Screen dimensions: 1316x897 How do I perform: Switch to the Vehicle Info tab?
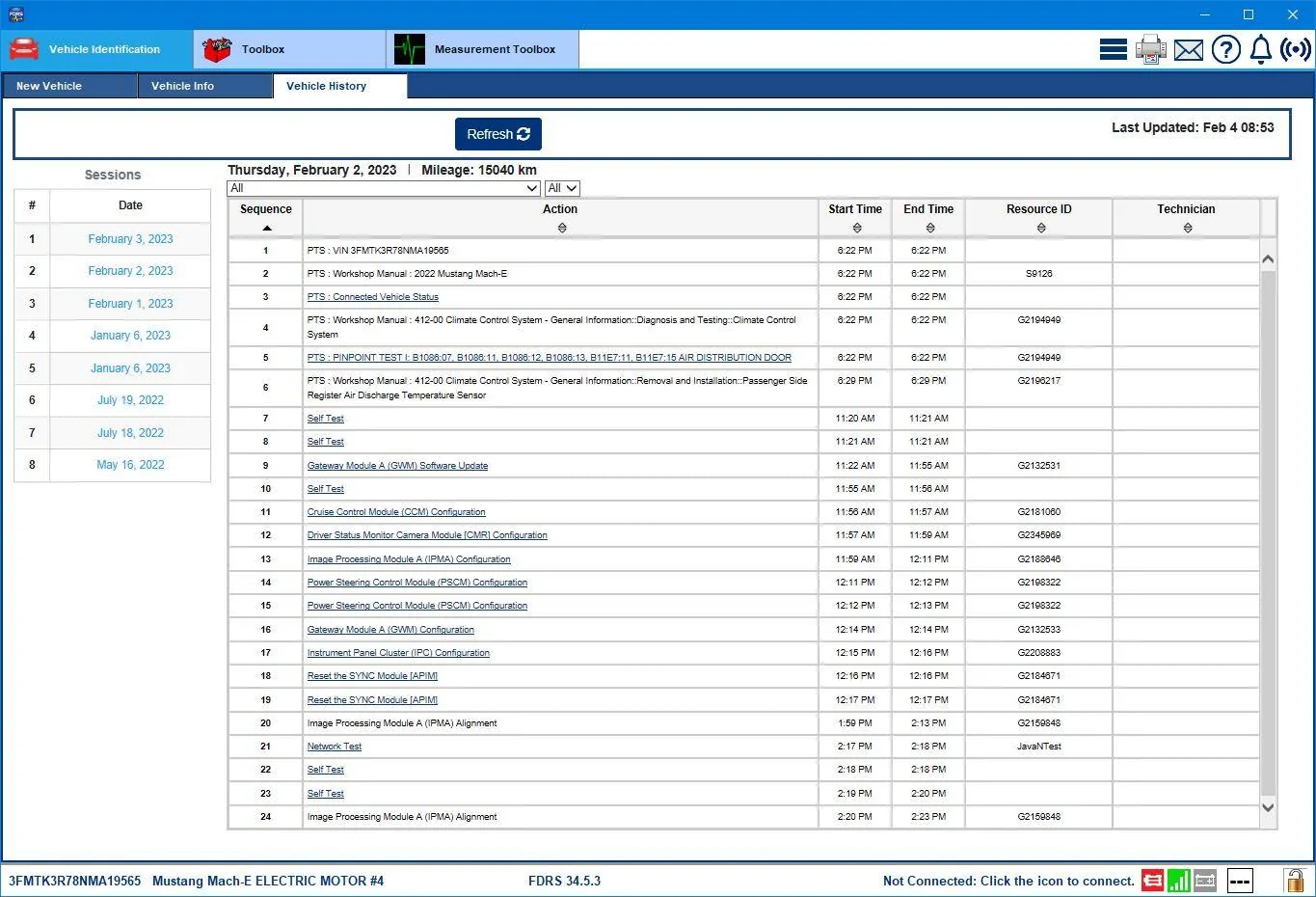[204, 86]
